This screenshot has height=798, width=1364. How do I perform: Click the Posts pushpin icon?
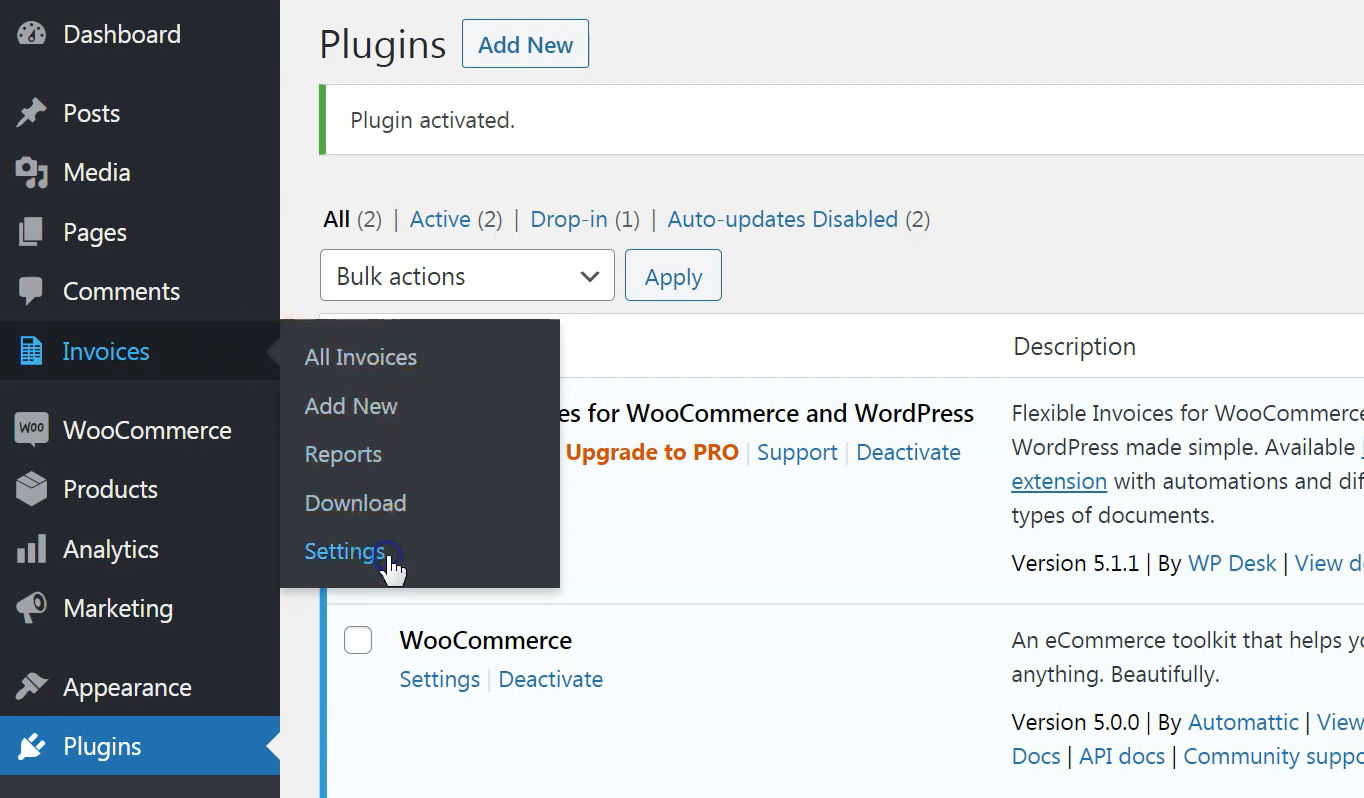pos(32,113)
